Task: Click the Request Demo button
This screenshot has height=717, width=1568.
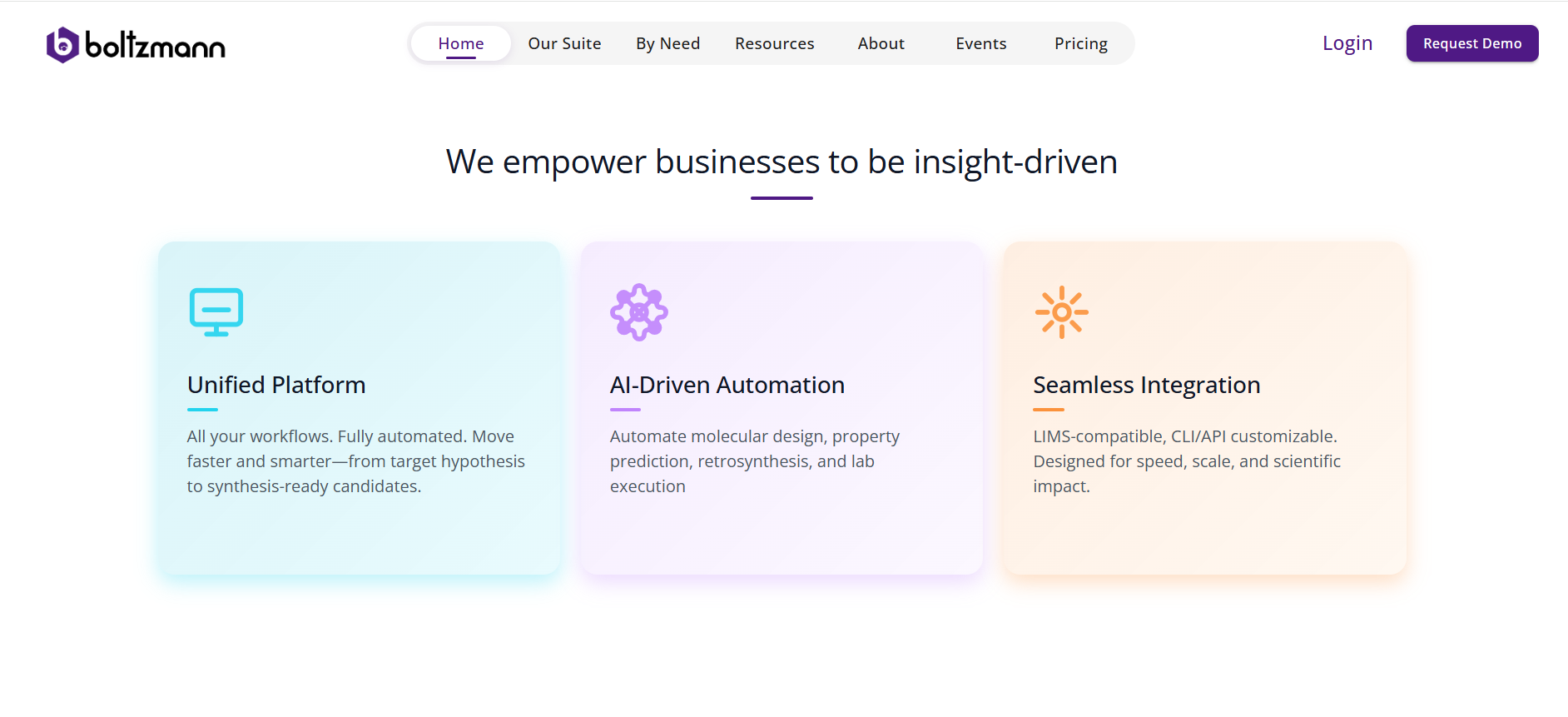Action: point(1472,43)
